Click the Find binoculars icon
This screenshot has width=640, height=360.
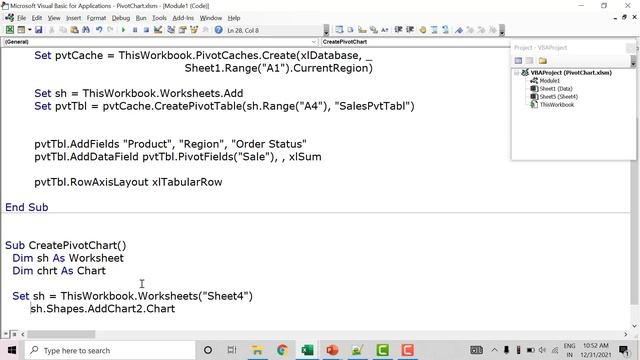86,30
